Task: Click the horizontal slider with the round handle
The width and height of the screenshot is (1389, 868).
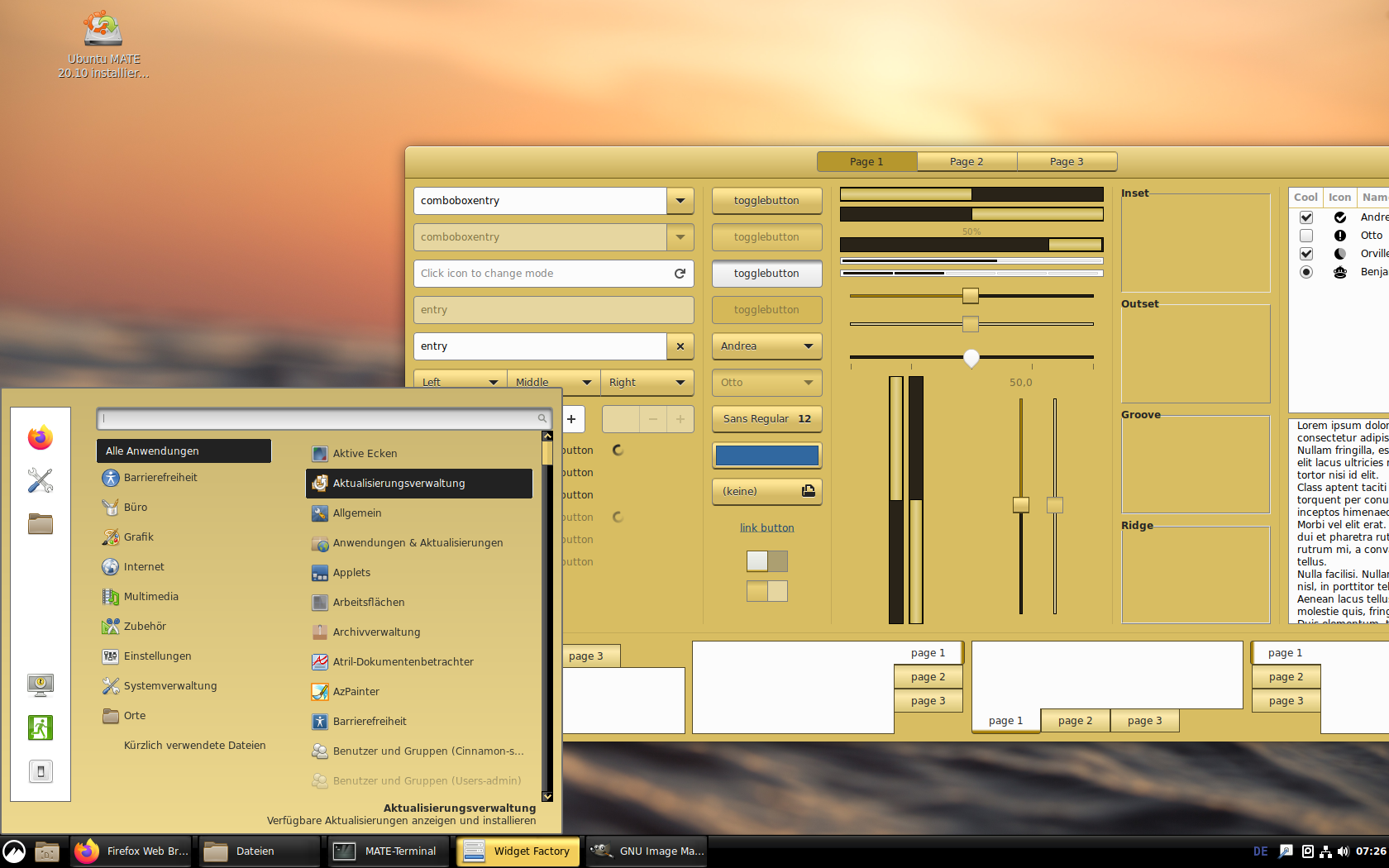Action: [971, 357]
